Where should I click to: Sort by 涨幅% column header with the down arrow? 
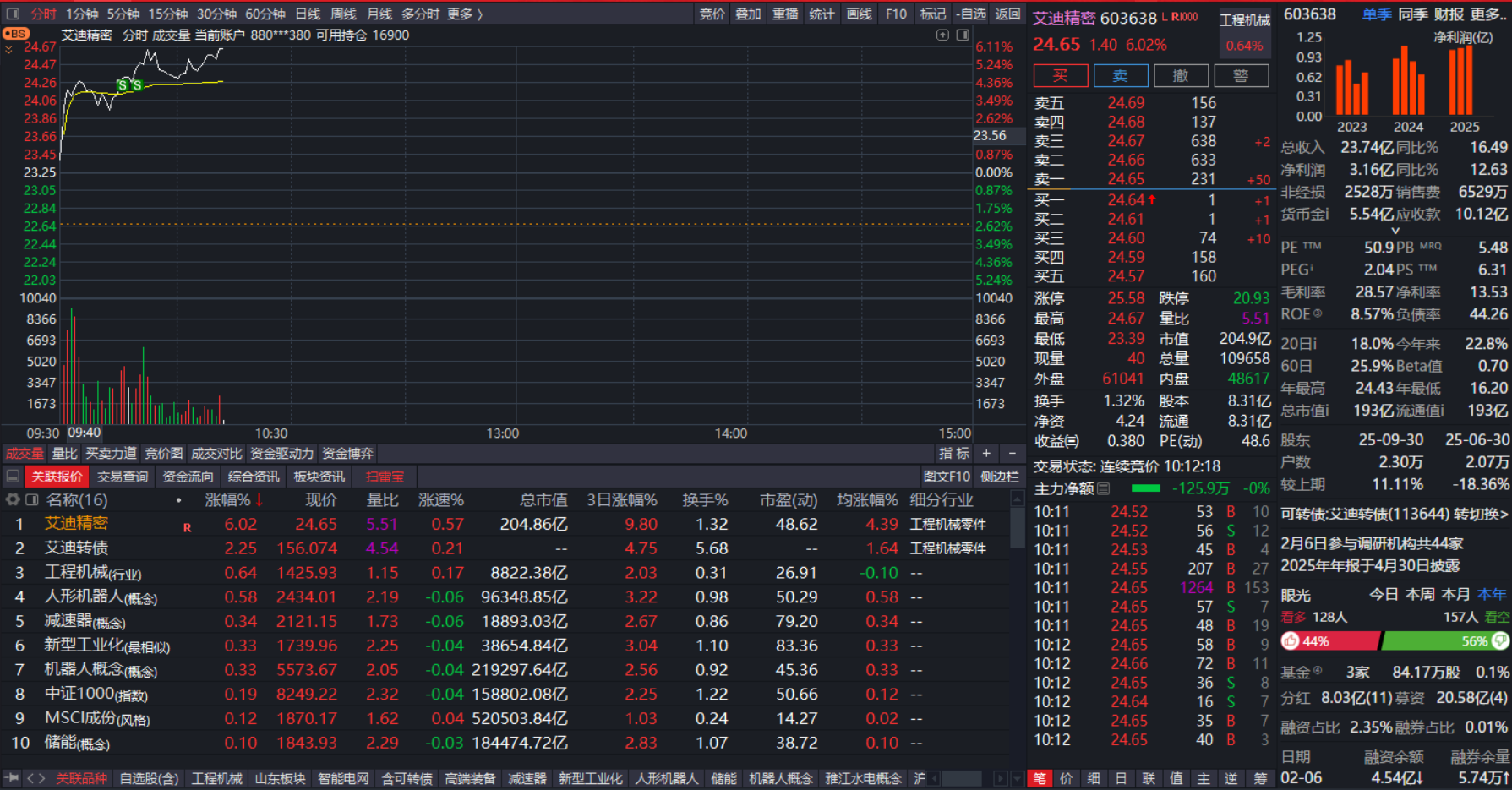[x=234, y=500]
